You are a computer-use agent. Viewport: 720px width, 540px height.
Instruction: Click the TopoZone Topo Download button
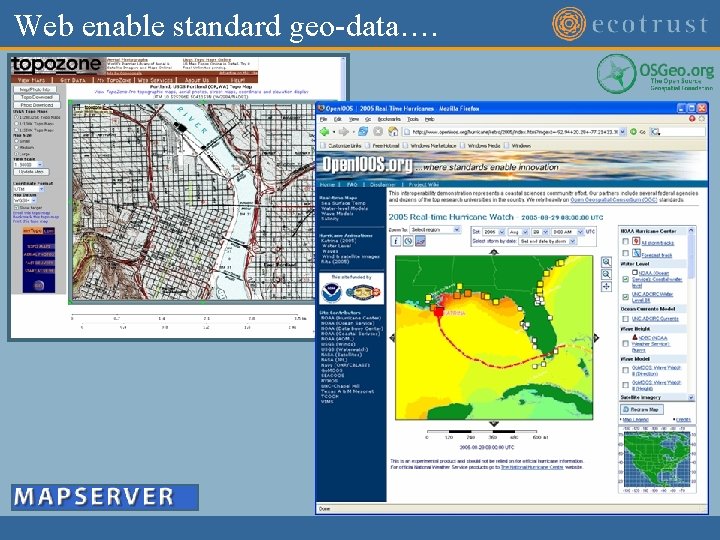(x=37, y=97)
